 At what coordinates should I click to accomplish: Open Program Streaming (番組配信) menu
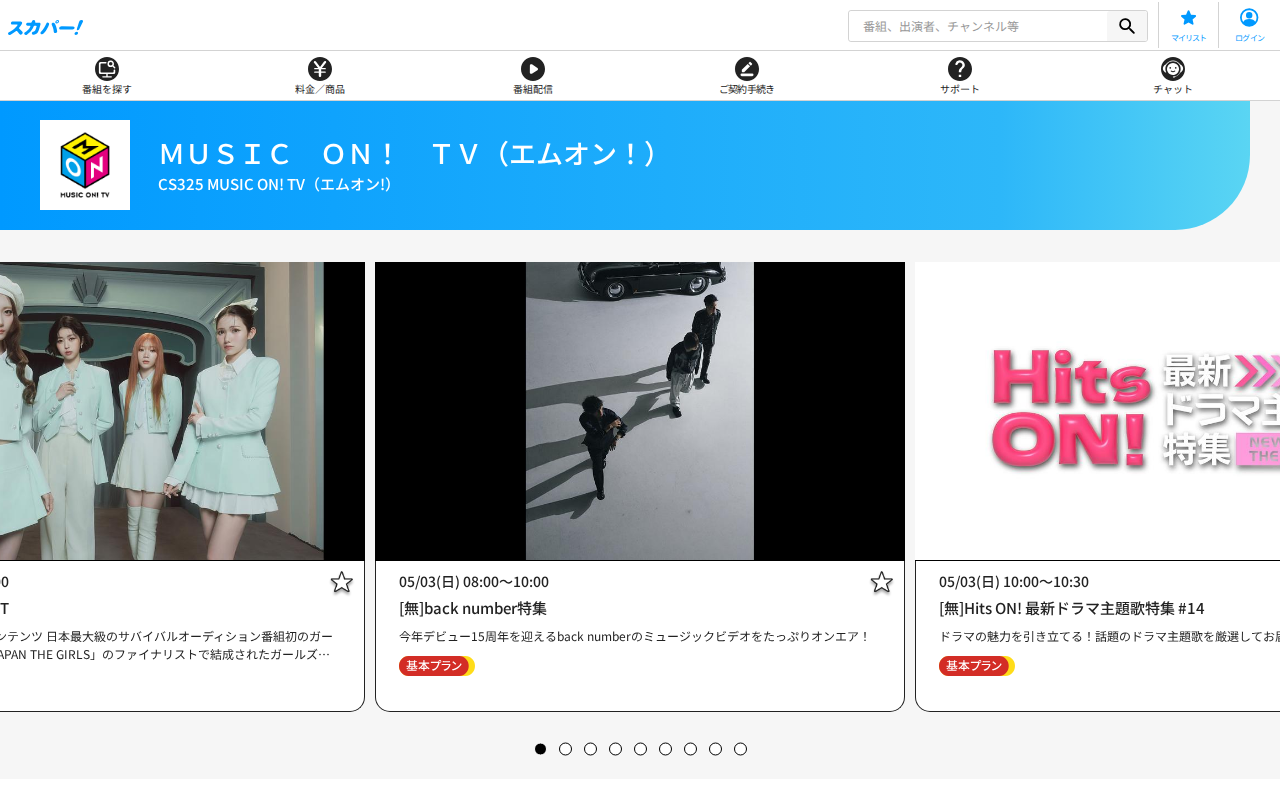[533, 76]
